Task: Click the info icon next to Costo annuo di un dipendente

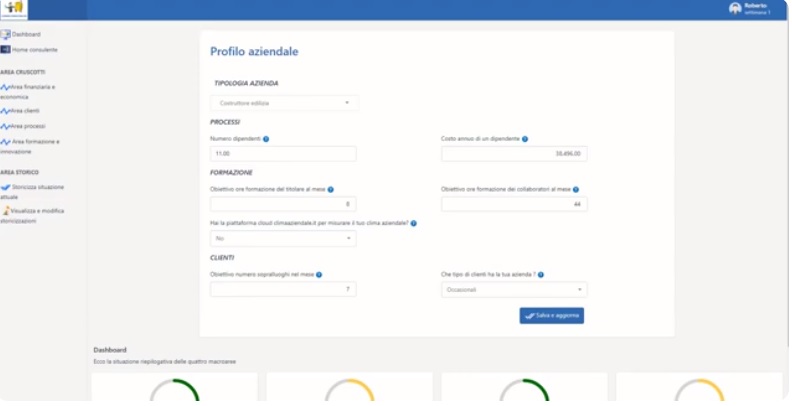Action: (x=525, y=139)
